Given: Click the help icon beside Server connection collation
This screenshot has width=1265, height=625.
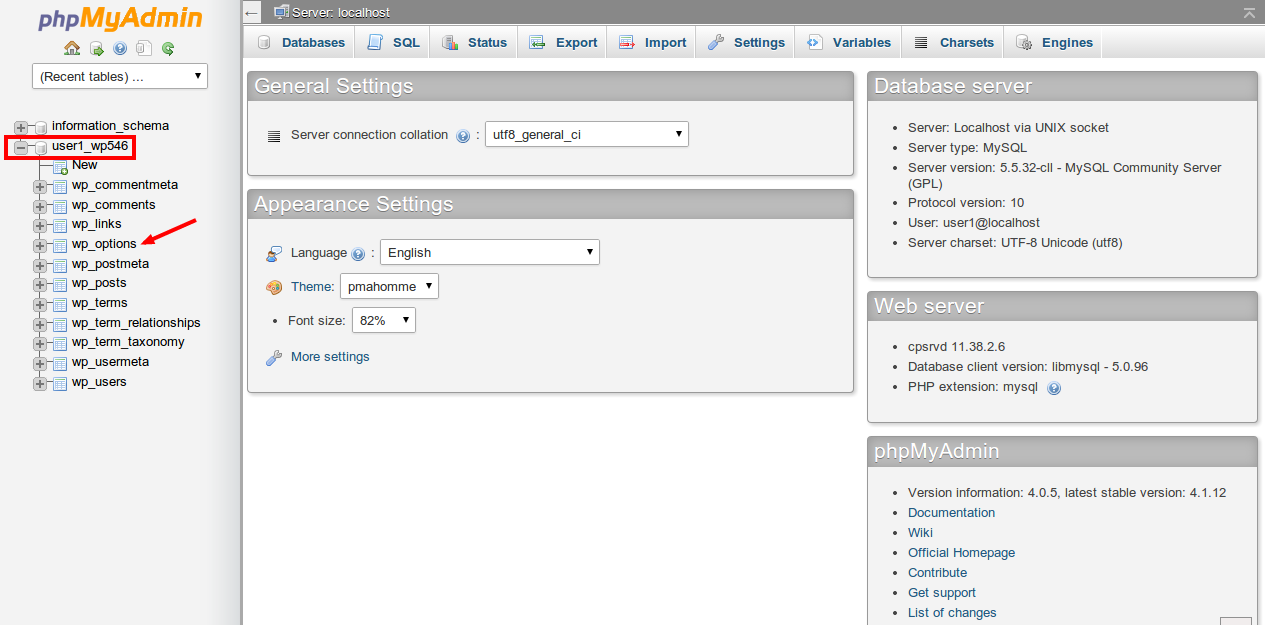Looking at the screenshot, I should (463, 134).
